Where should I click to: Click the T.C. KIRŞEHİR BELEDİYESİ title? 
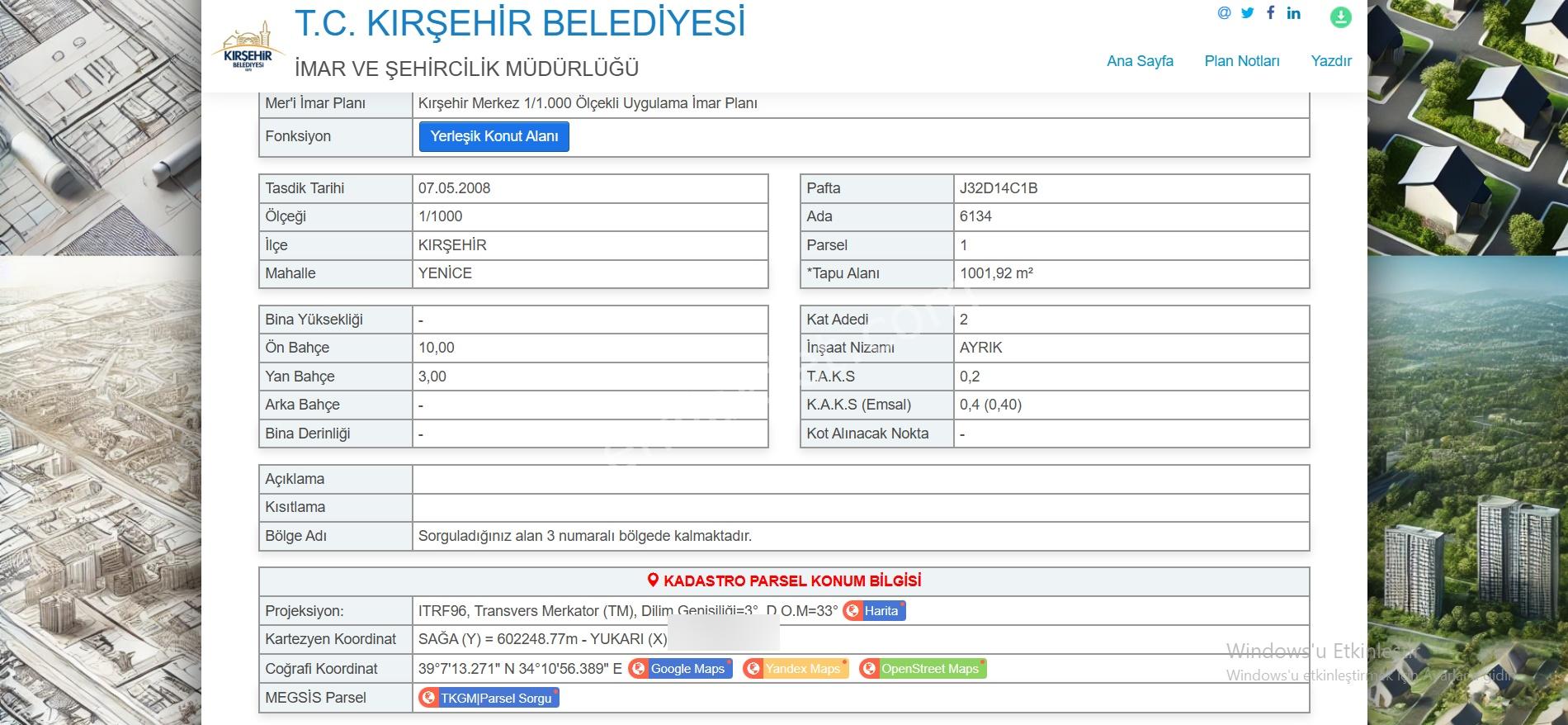(520, 23)
